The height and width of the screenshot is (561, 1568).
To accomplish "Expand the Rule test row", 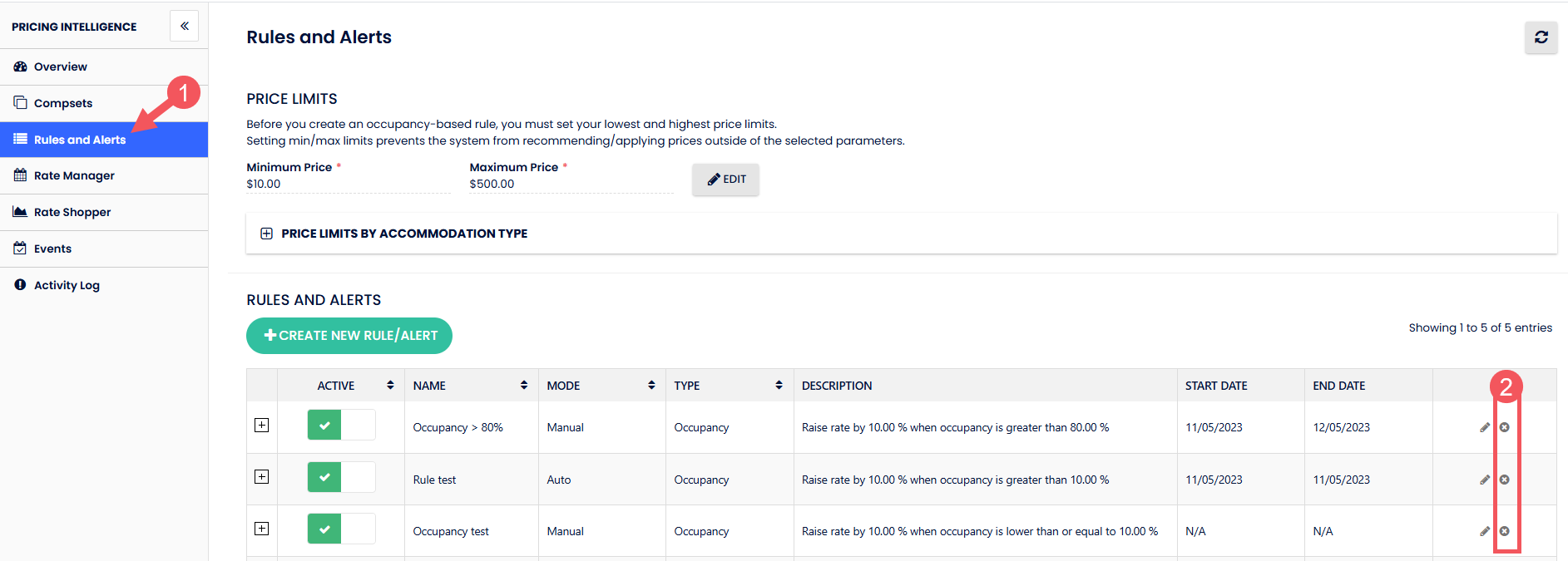I will [x=262, y=477].
